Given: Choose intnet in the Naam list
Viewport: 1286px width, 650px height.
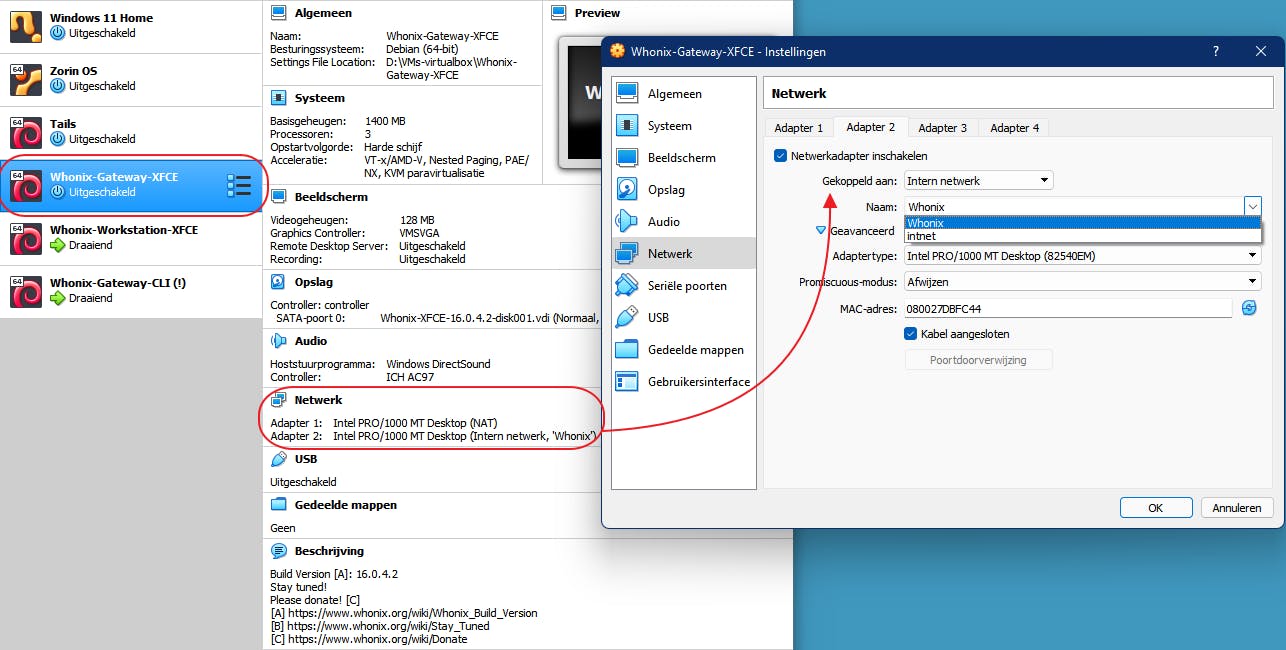Looking at the screenshot, I should (x=1082, y=236).
